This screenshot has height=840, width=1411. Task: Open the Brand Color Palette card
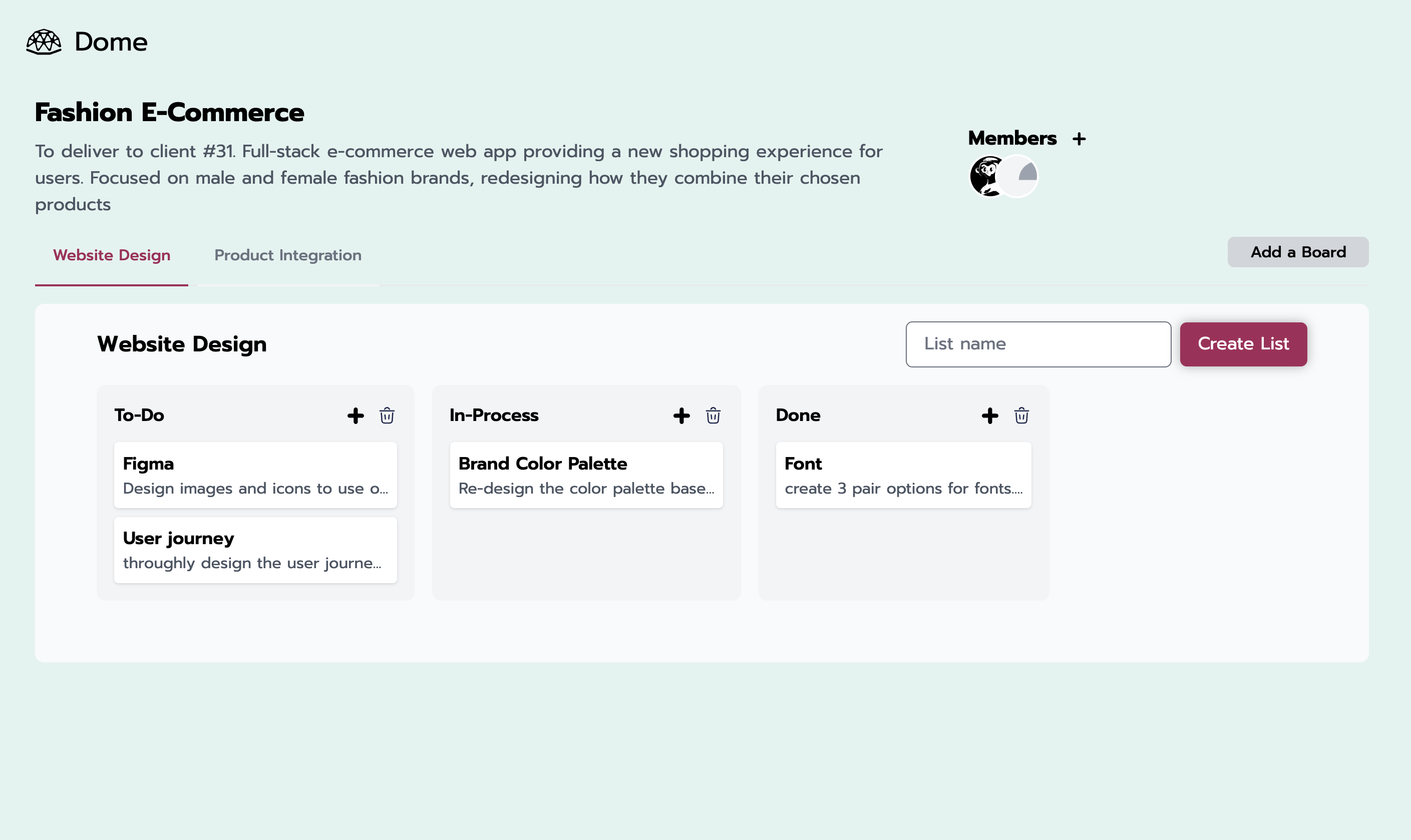(x=586, y=476)
